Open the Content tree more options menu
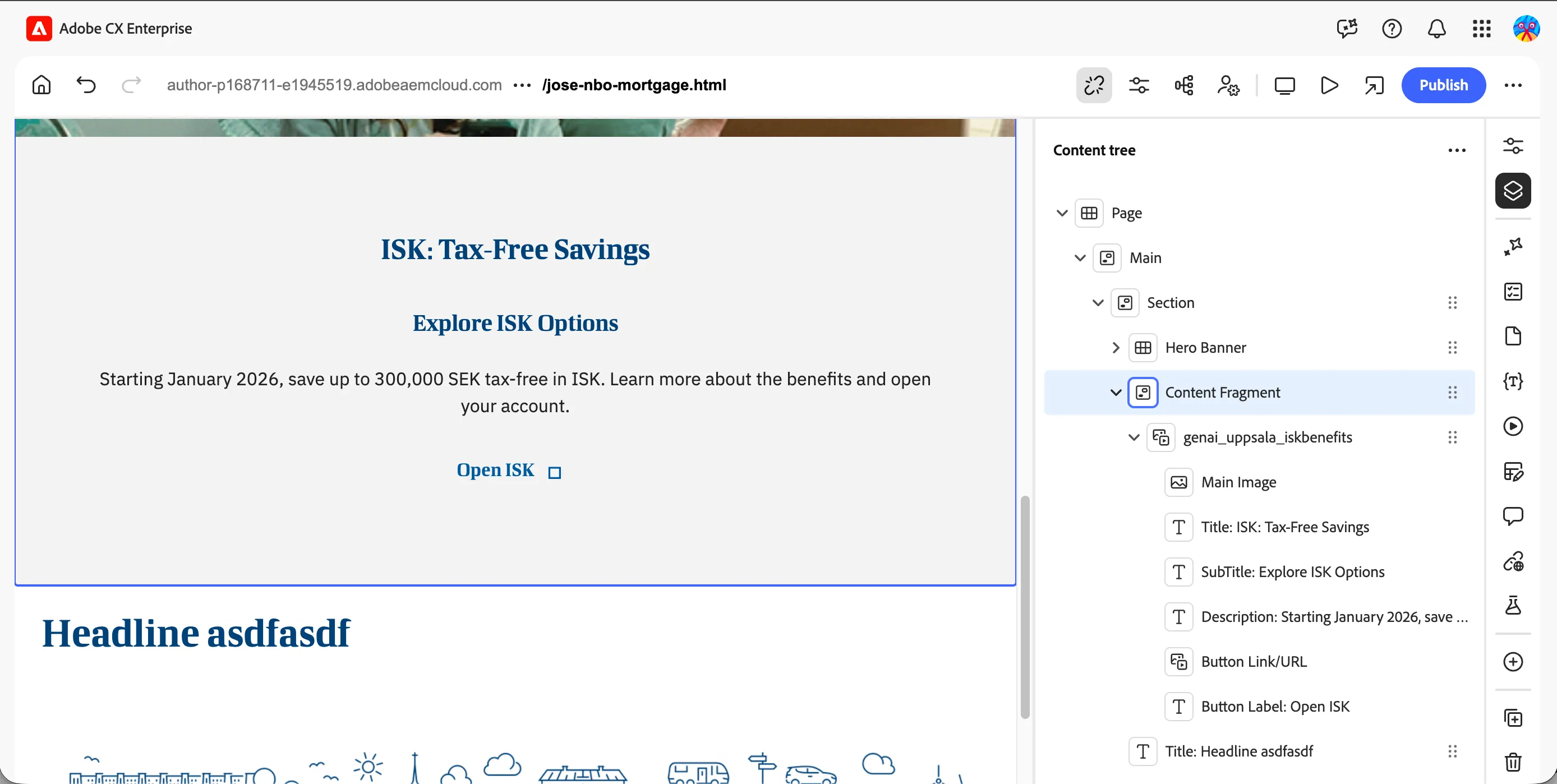 coord(1457,150)
